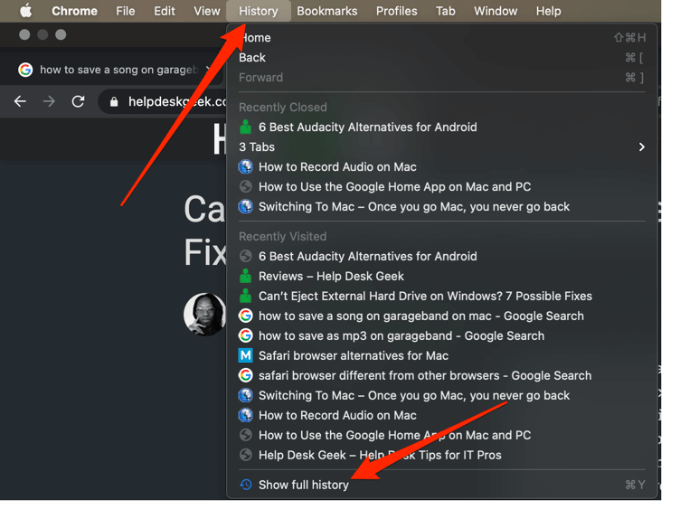Screen dimensions: 680x519
Task: Open the Window menu
Action: tap(495, 11)
